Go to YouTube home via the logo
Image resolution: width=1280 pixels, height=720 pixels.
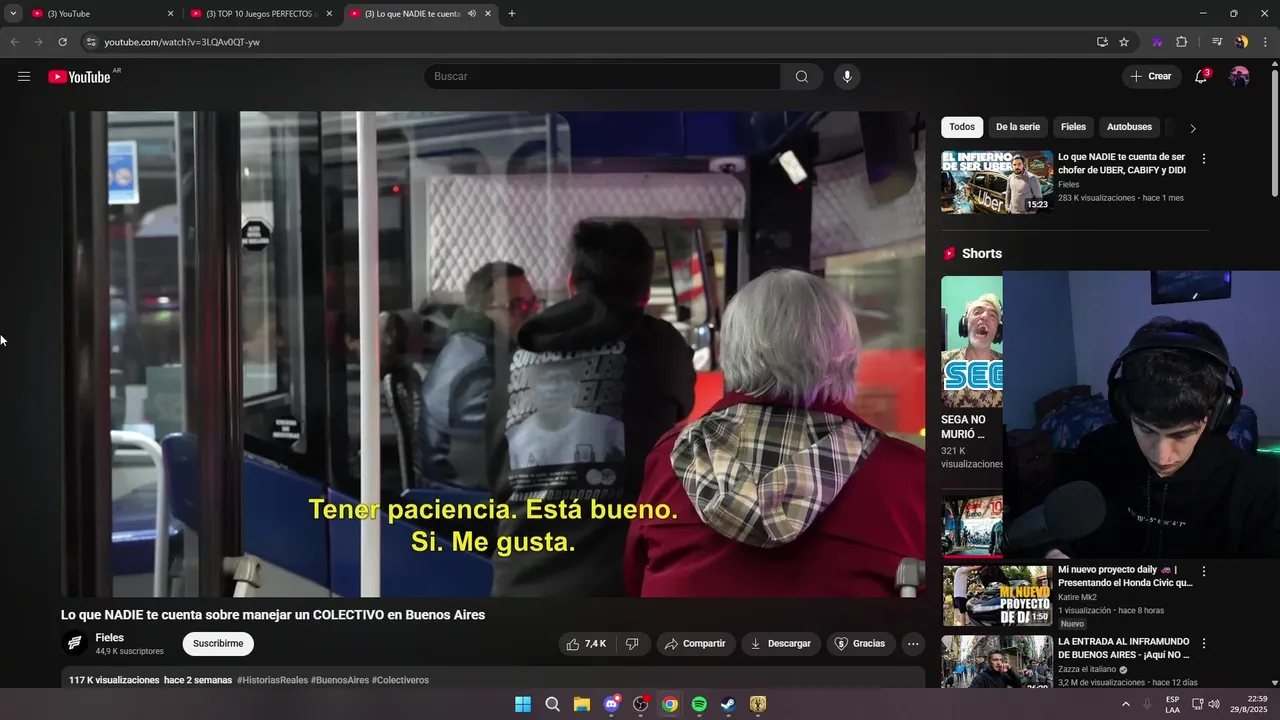[79, 77]
